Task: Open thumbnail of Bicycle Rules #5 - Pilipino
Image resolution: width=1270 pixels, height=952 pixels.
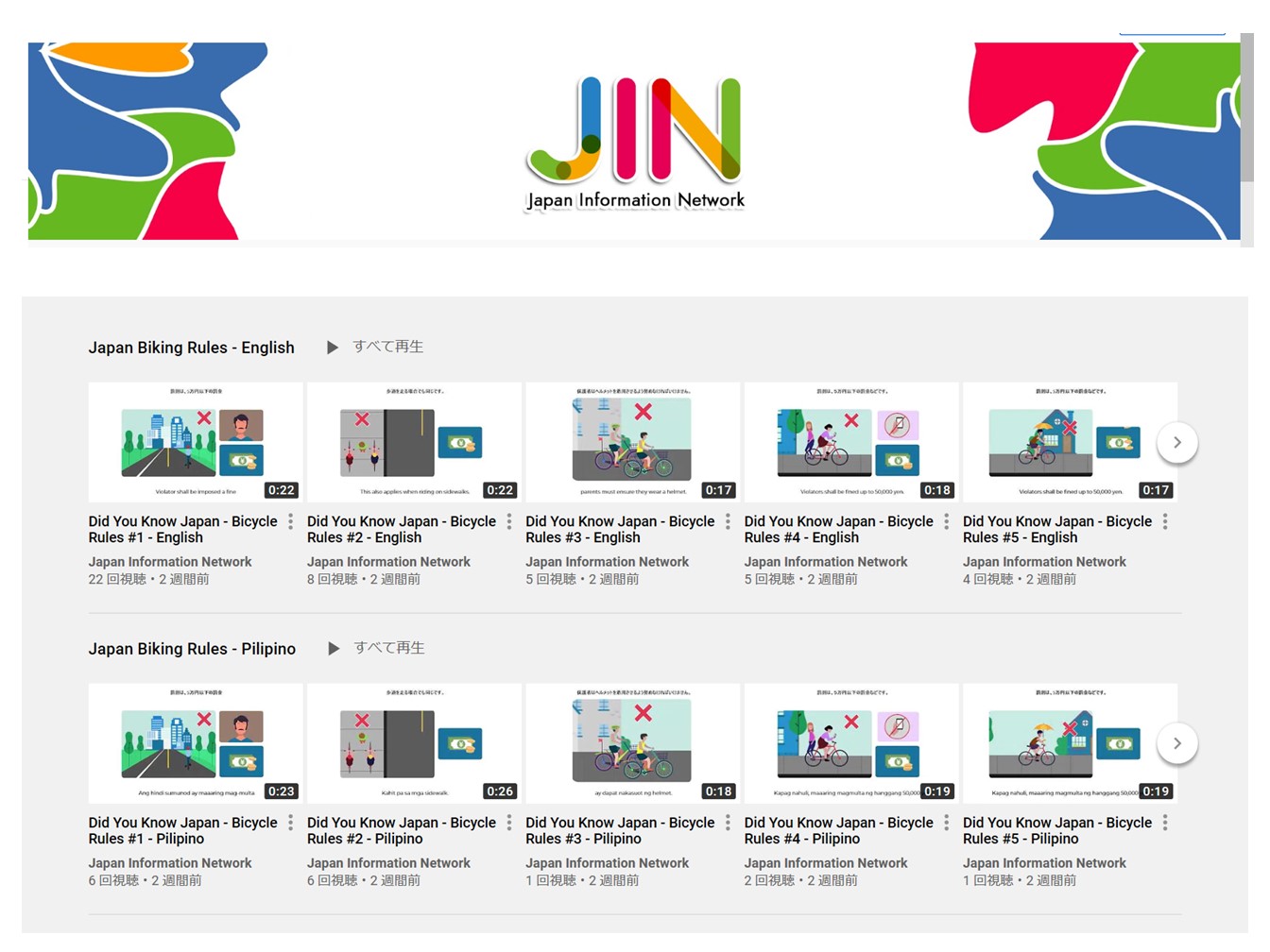Action: tap(1070, 743)
